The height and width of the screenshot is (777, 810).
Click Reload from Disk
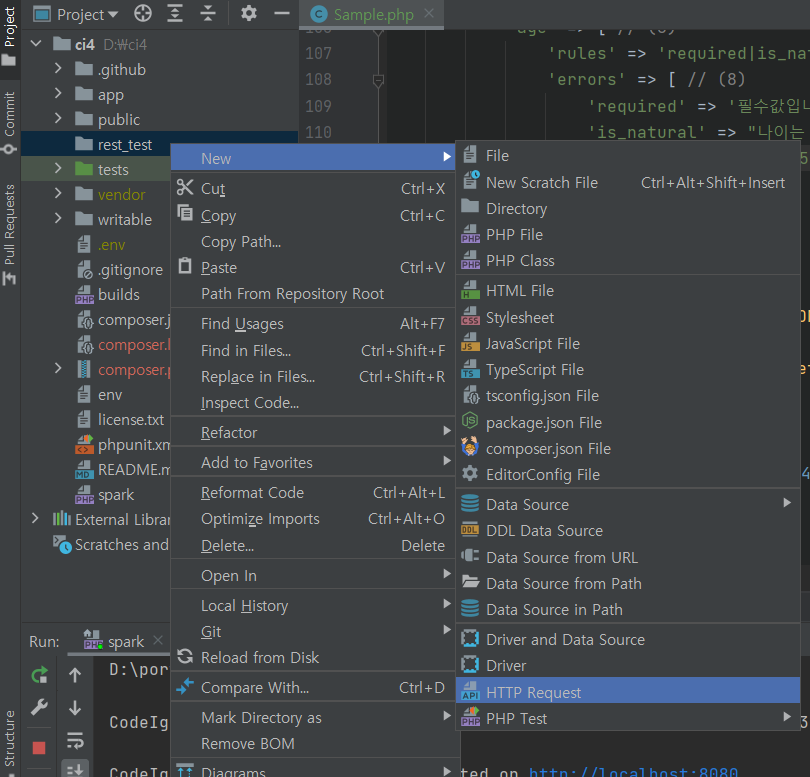[313, 657]
